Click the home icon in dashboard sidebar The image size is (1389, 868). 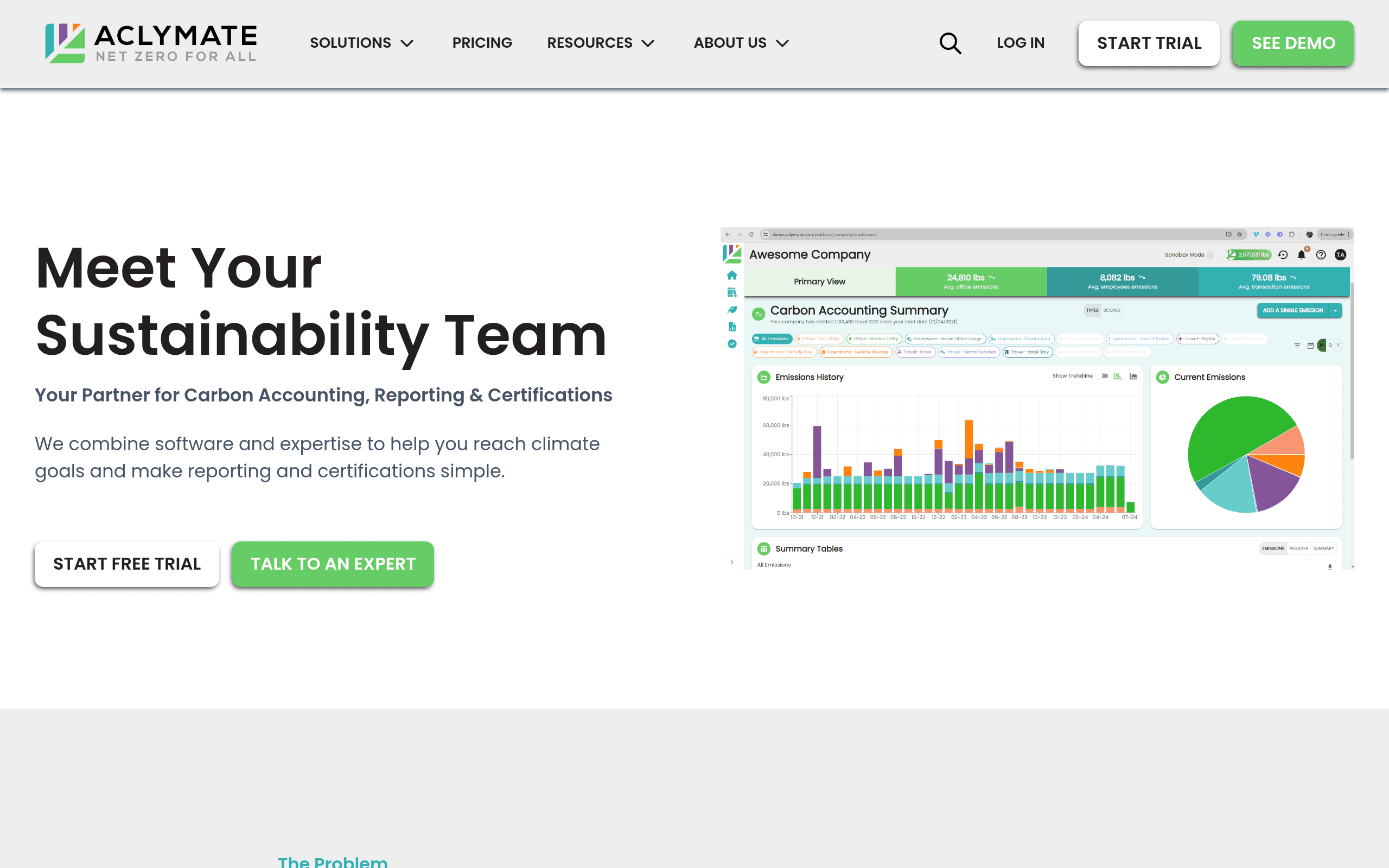[732, 275]
